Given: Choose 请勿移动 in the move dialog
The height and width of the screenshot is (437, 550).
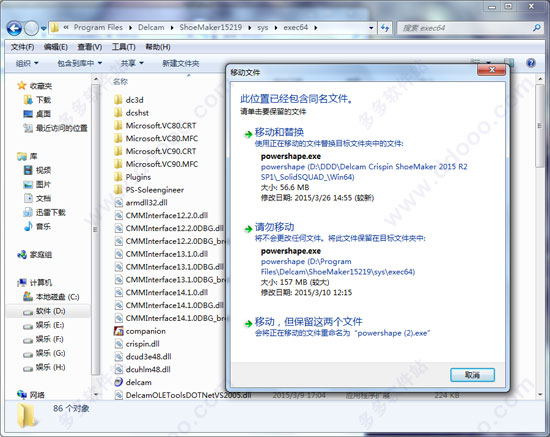Looking at the screenshot, I should coord(274,227).
